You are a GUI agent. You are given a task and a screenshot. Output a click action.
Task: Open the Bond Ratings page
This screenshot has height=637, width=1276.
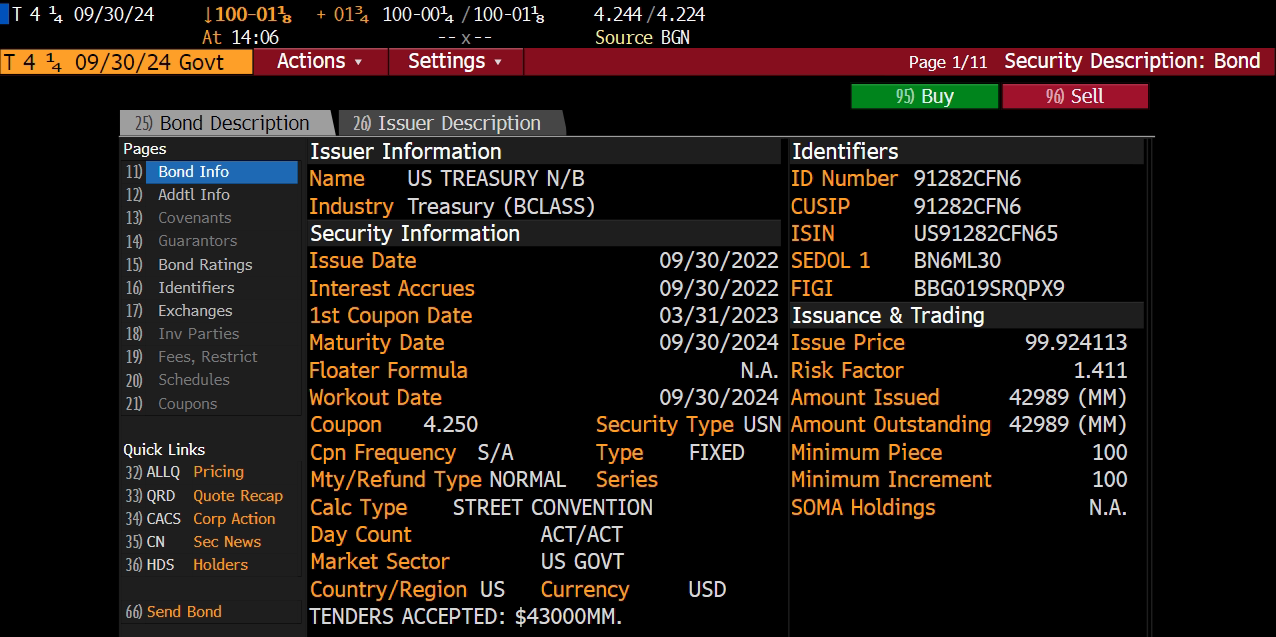(205, 265)
